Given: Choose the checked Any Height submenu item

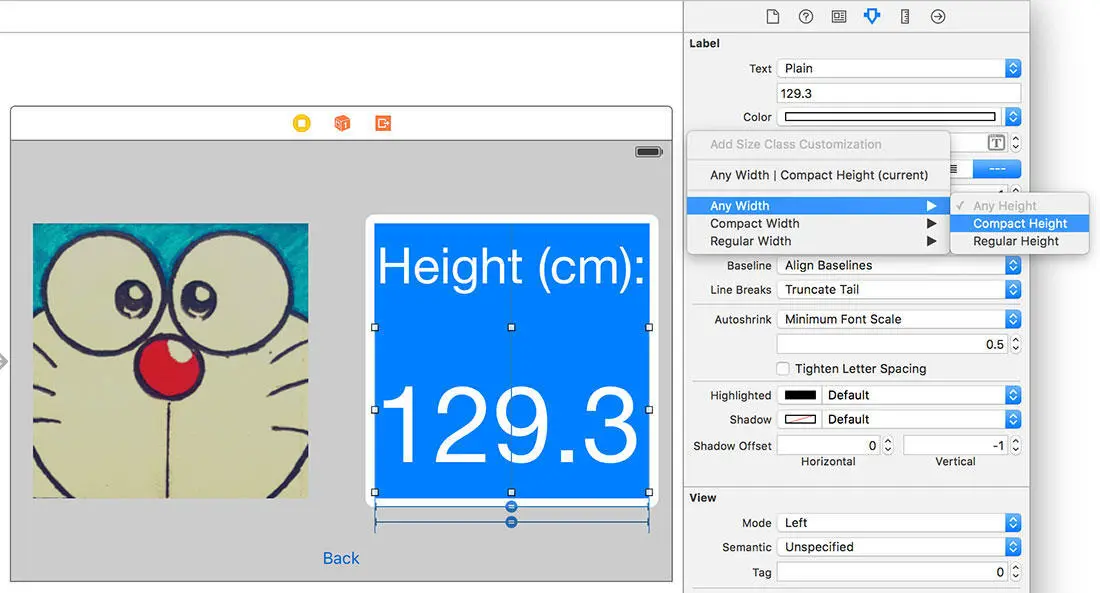Looking at the screenshot, I should [x=1019, y=206].
